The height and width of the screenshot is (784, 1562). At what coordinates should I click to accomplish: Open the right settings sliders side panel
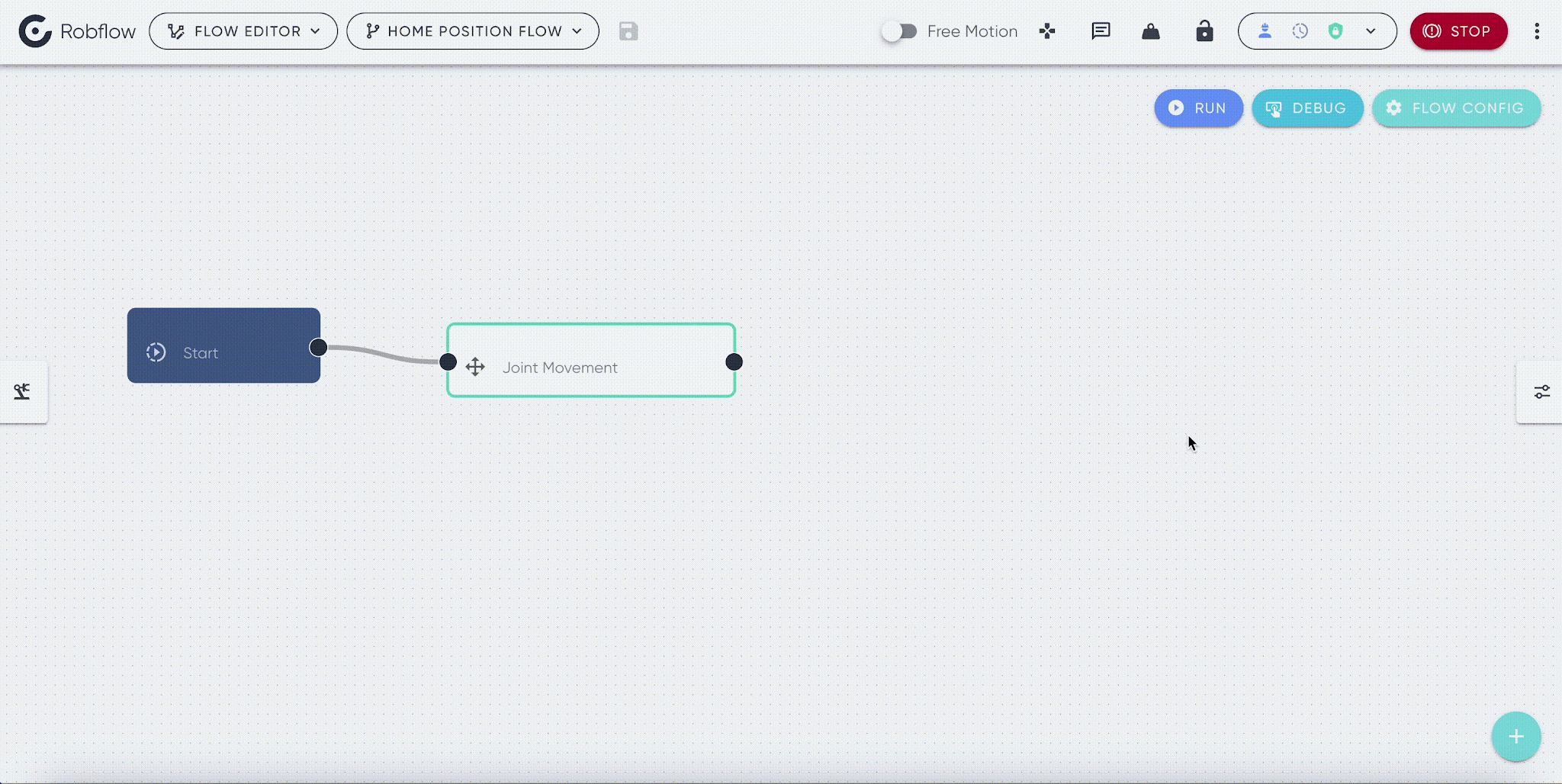coord(1541,391)
